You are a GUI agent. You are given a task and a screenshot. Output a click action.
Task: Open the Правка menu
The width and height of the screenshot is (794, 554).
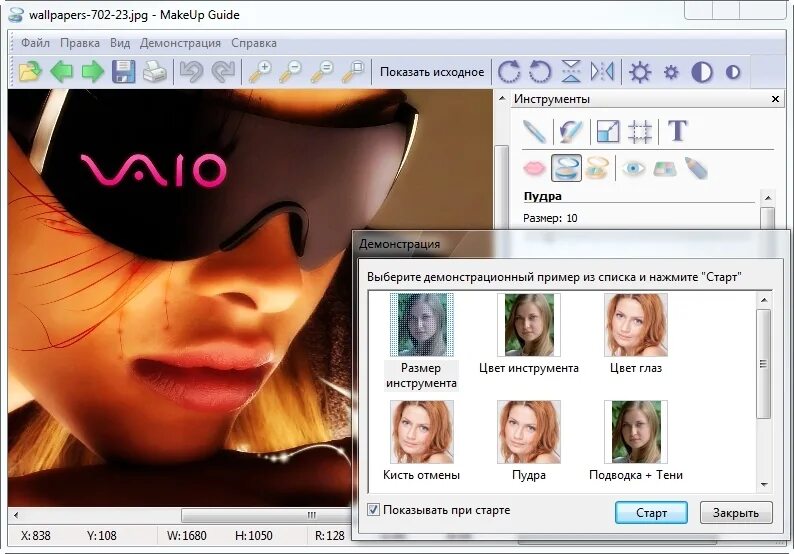pos(80,43)
